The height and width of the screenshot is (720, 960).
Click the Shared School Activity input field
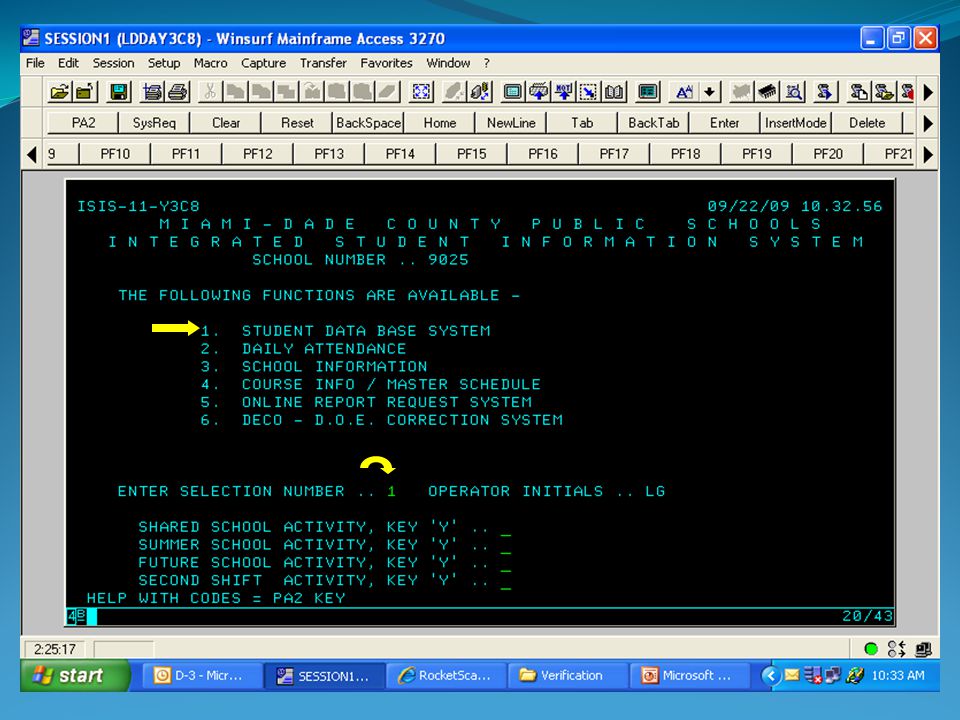click(x=506, y=528)
